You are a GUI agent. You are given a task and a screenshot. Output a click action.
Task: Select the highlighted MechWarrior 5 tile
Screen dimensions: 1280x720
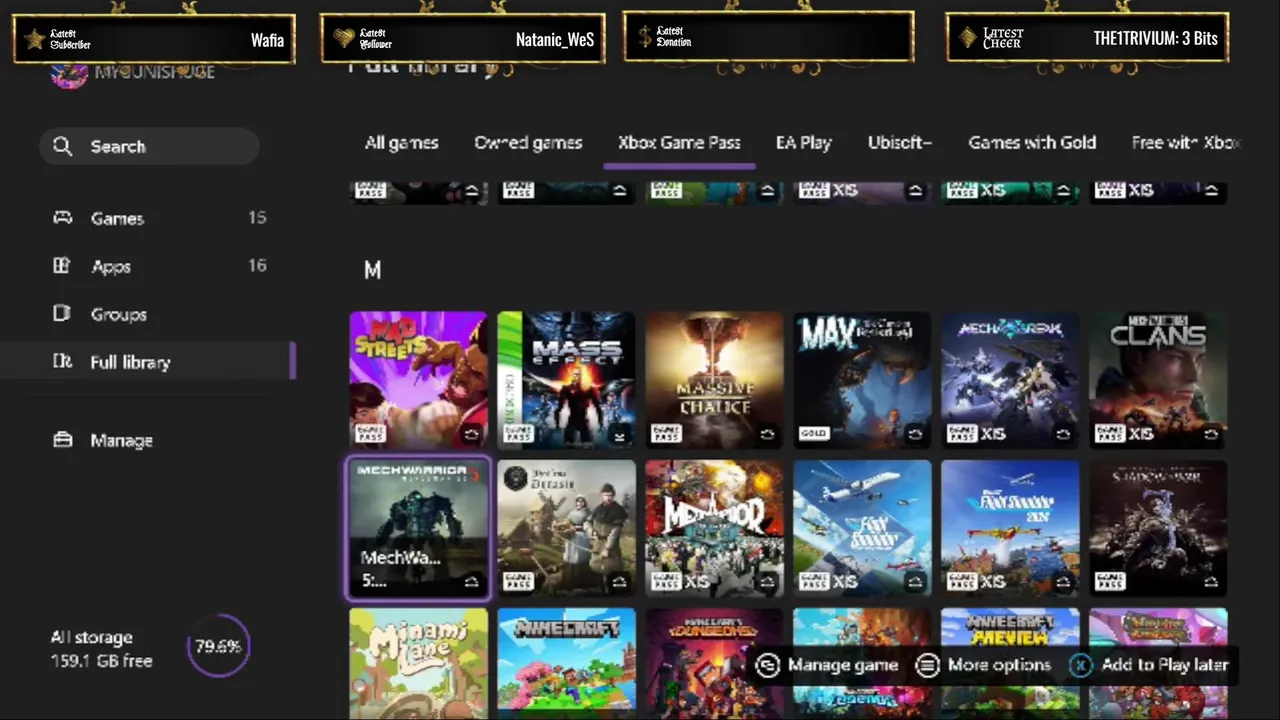(418, 528)
